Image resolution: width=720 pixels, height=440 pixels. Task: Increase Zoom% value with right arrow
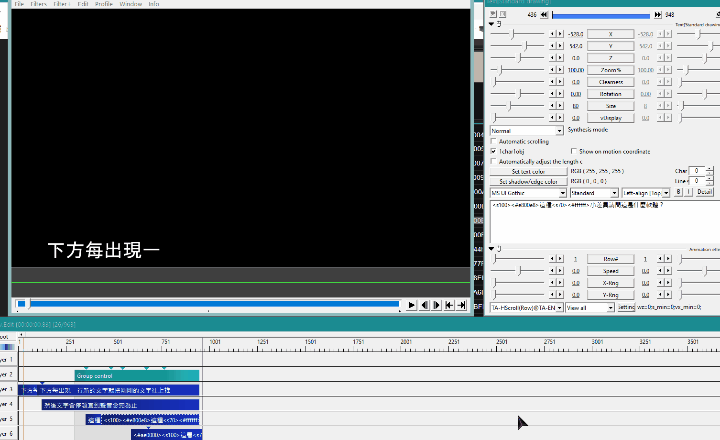tap(560, 70)
